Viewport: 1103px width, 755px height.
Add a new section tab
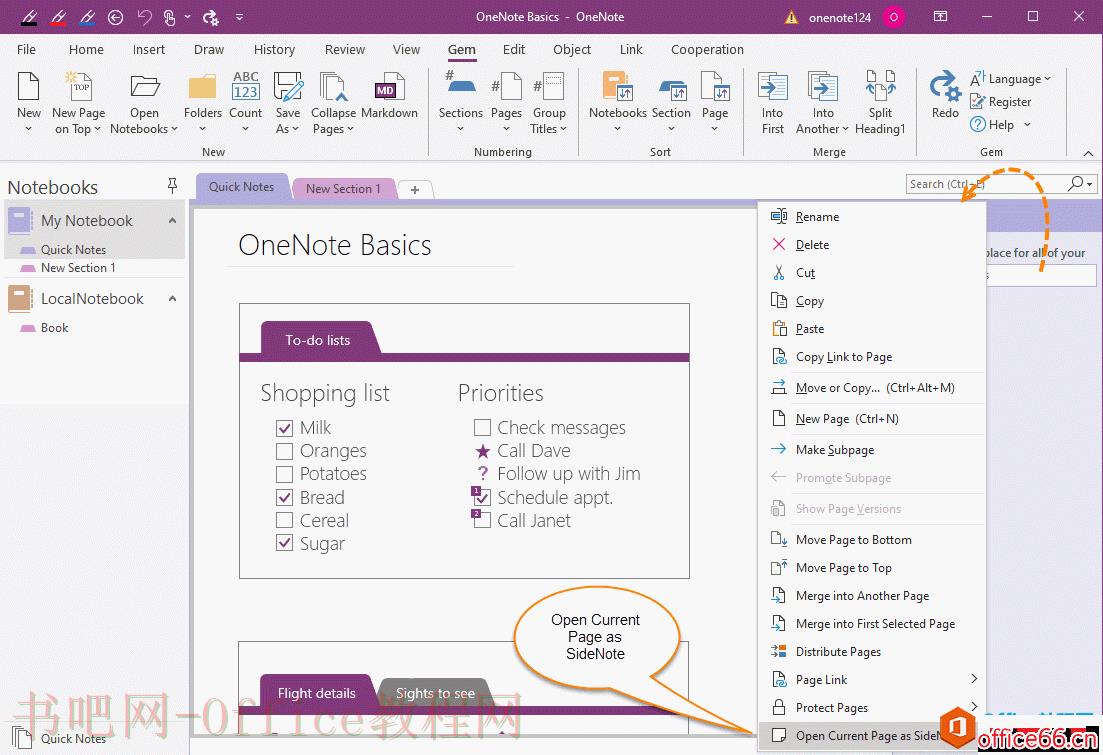[x=415, y=189]
